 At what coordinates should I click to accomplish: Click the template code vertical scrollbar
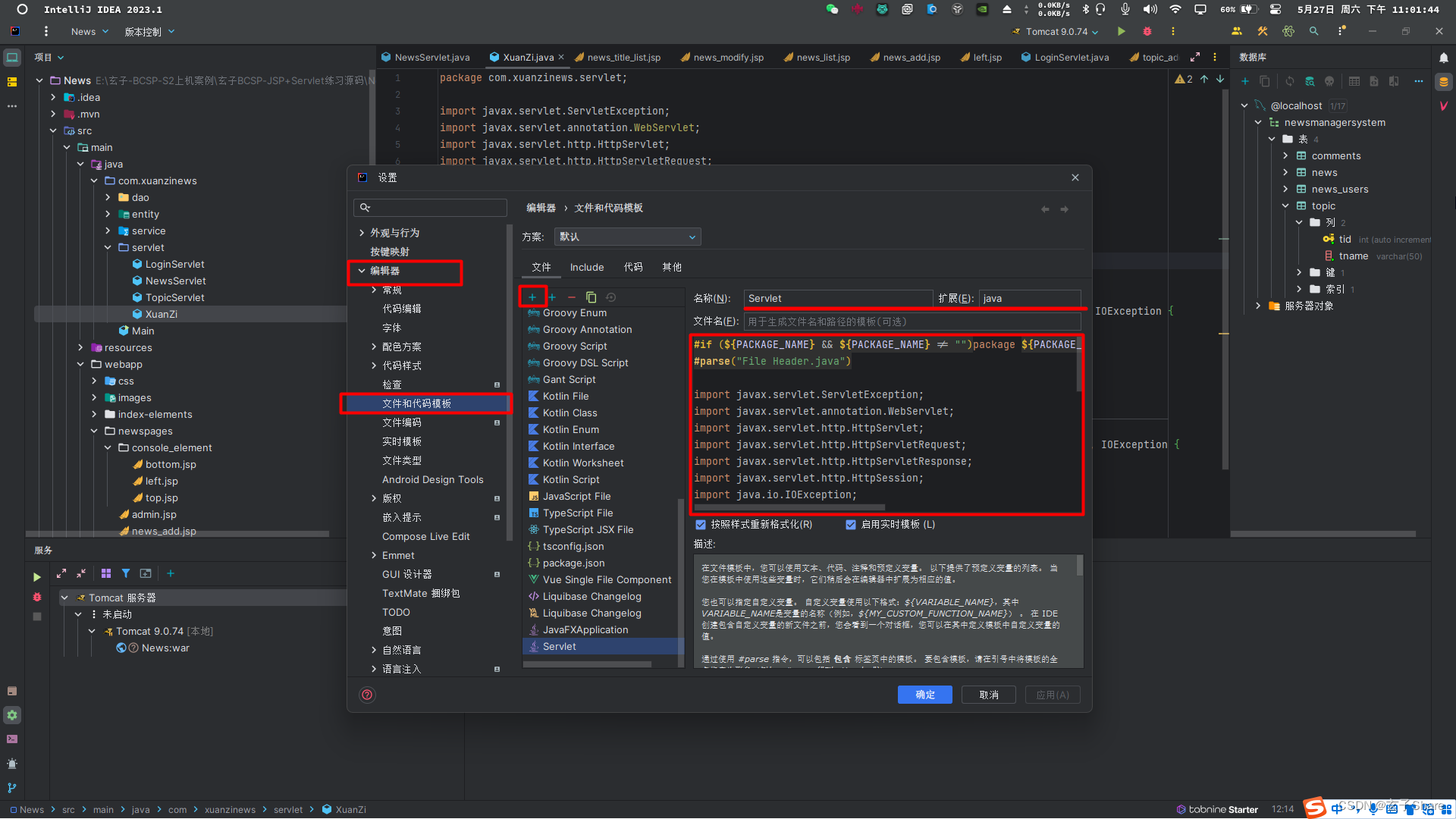(1079, 366)
